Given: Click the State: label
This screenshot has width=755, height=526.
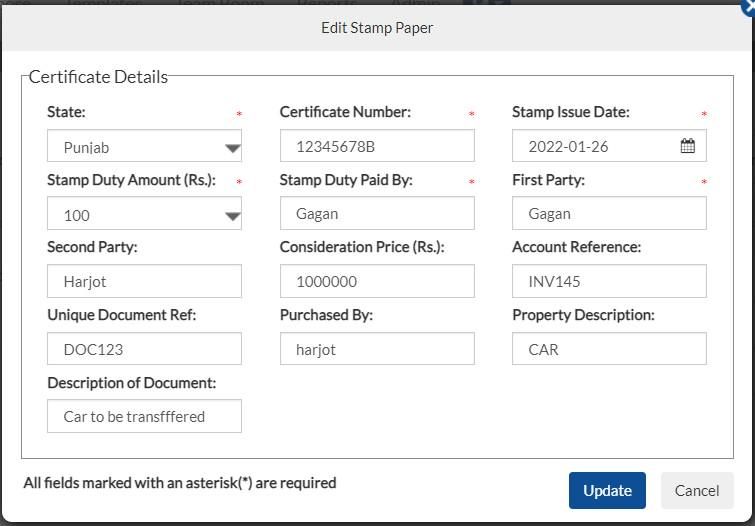Looking at the screenshot, I should pyautogui.click(x=66, y=112).
